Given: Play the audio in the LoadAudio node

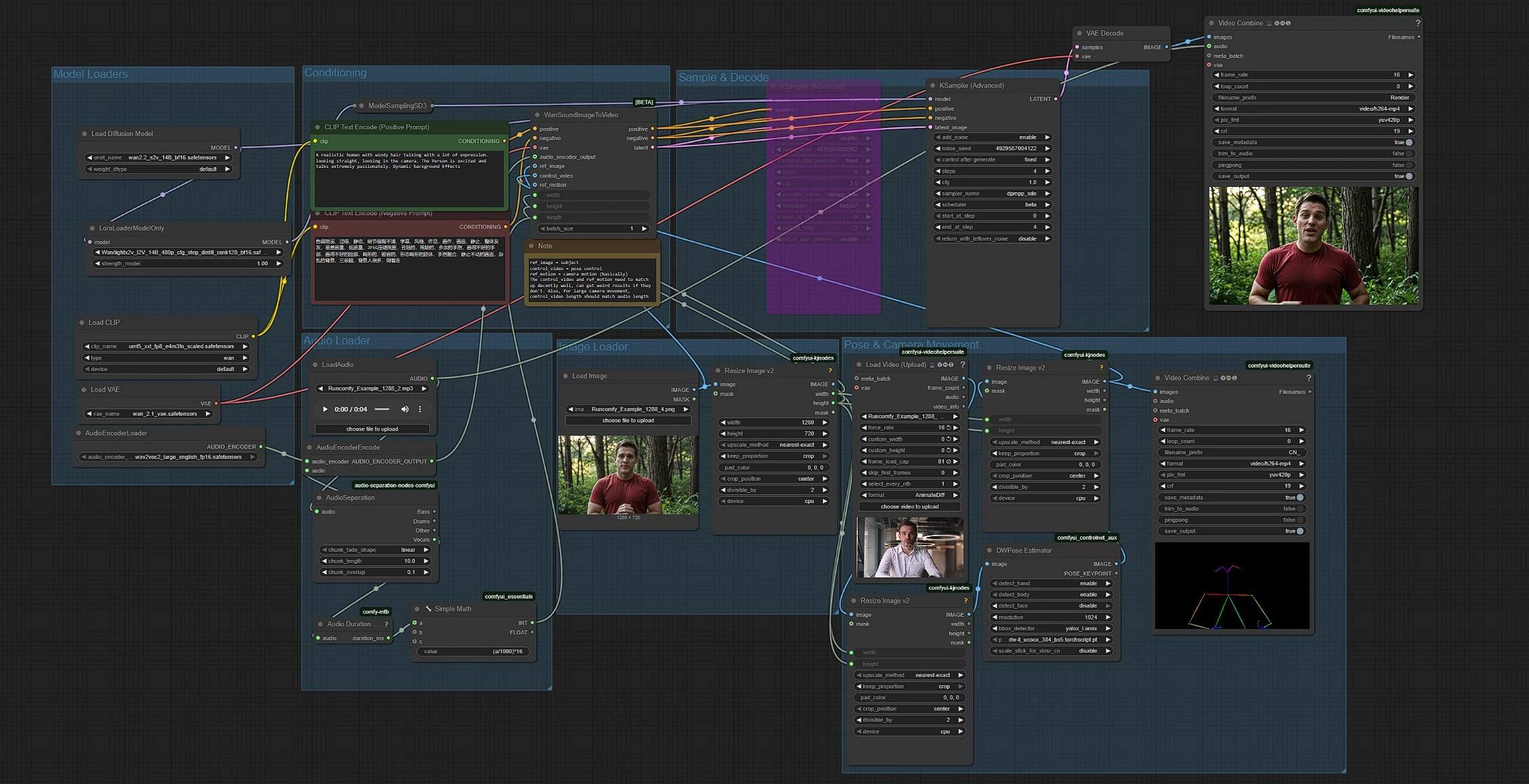Looking at the screenshot, I should coord(325,409).
